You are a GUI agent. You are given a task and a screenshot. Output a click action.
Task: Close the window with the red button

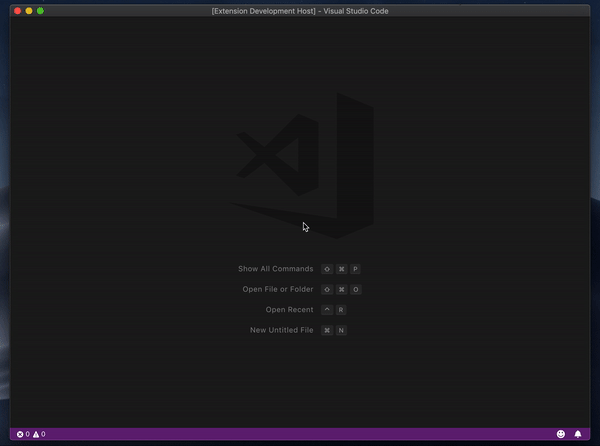(x=18, y=11)
